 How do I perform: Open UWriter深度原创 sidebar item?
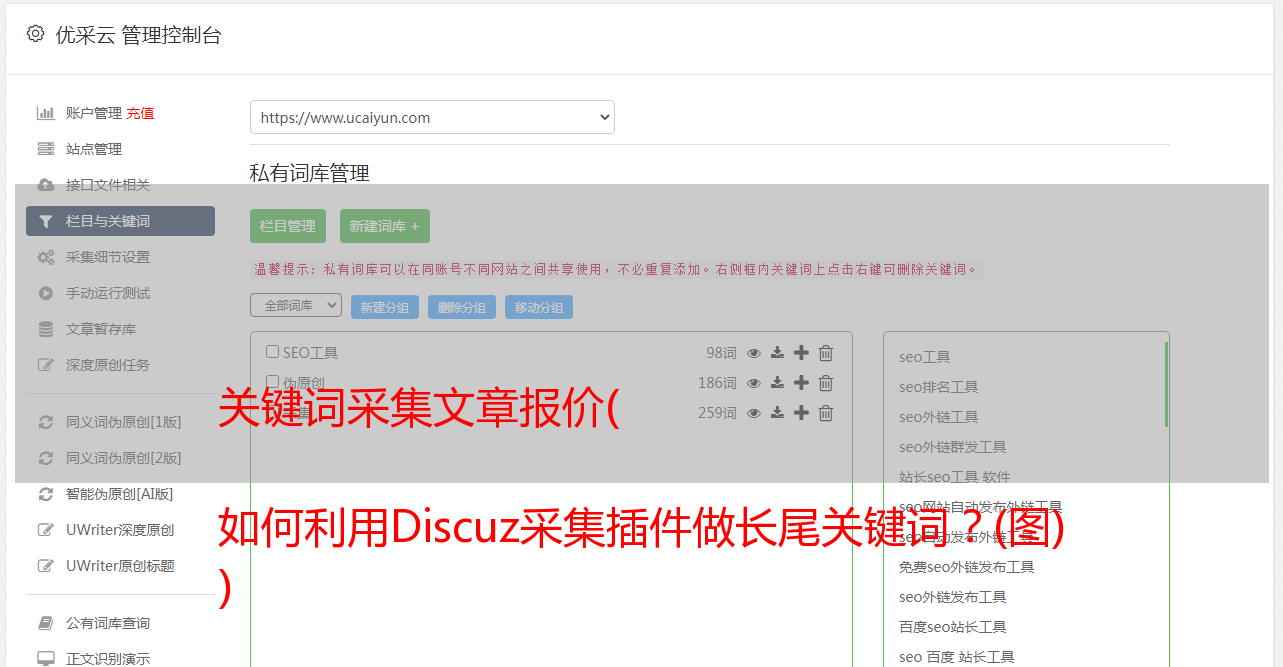coord(120,530)
